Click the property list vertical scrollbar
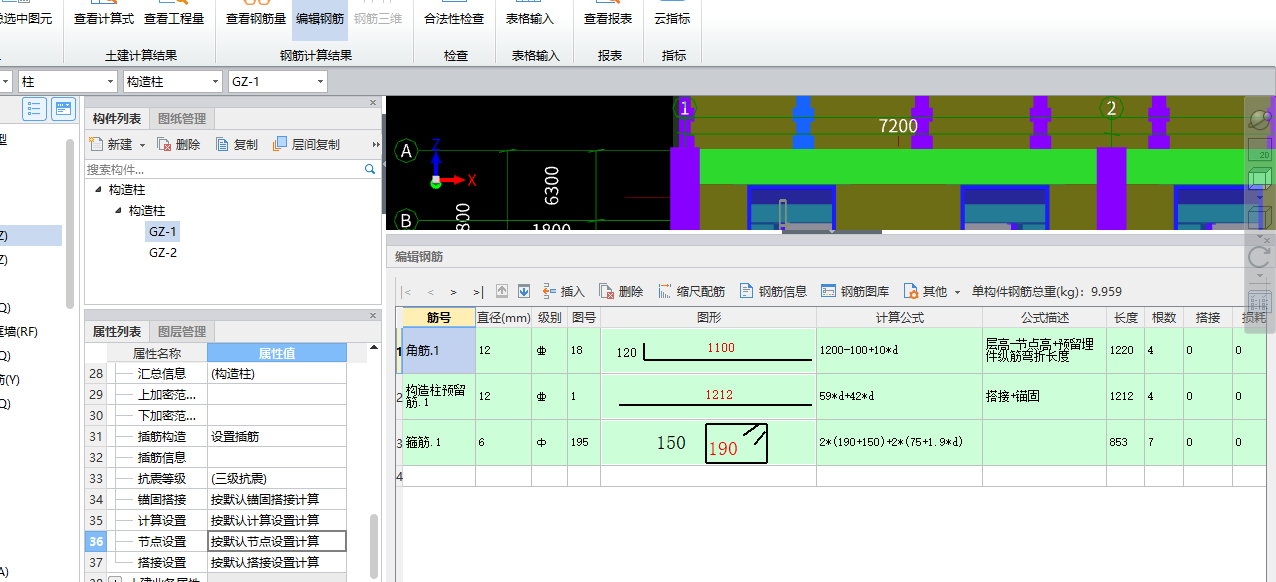 [x=375, y=547]
